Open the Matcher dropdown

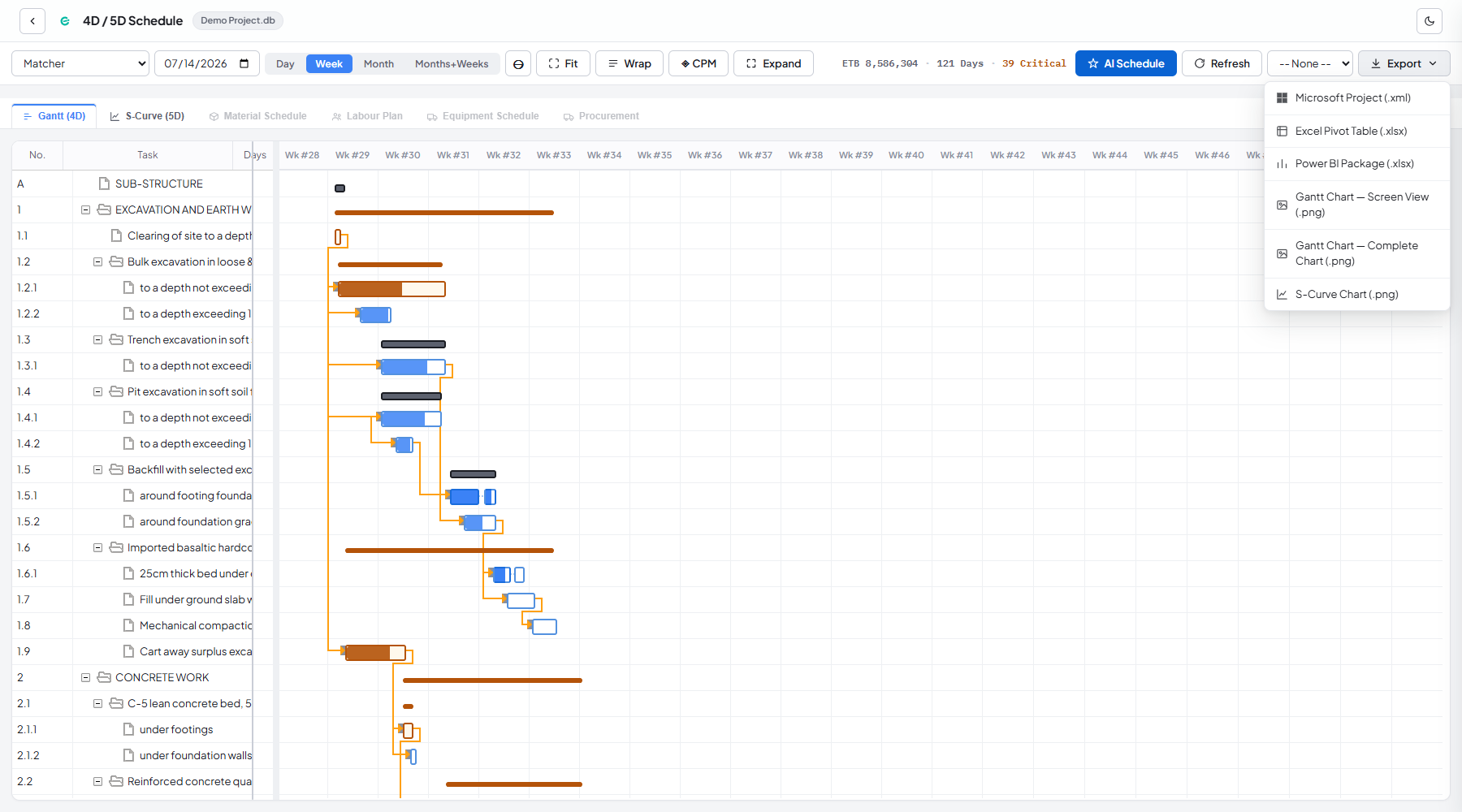pos(80,63)
